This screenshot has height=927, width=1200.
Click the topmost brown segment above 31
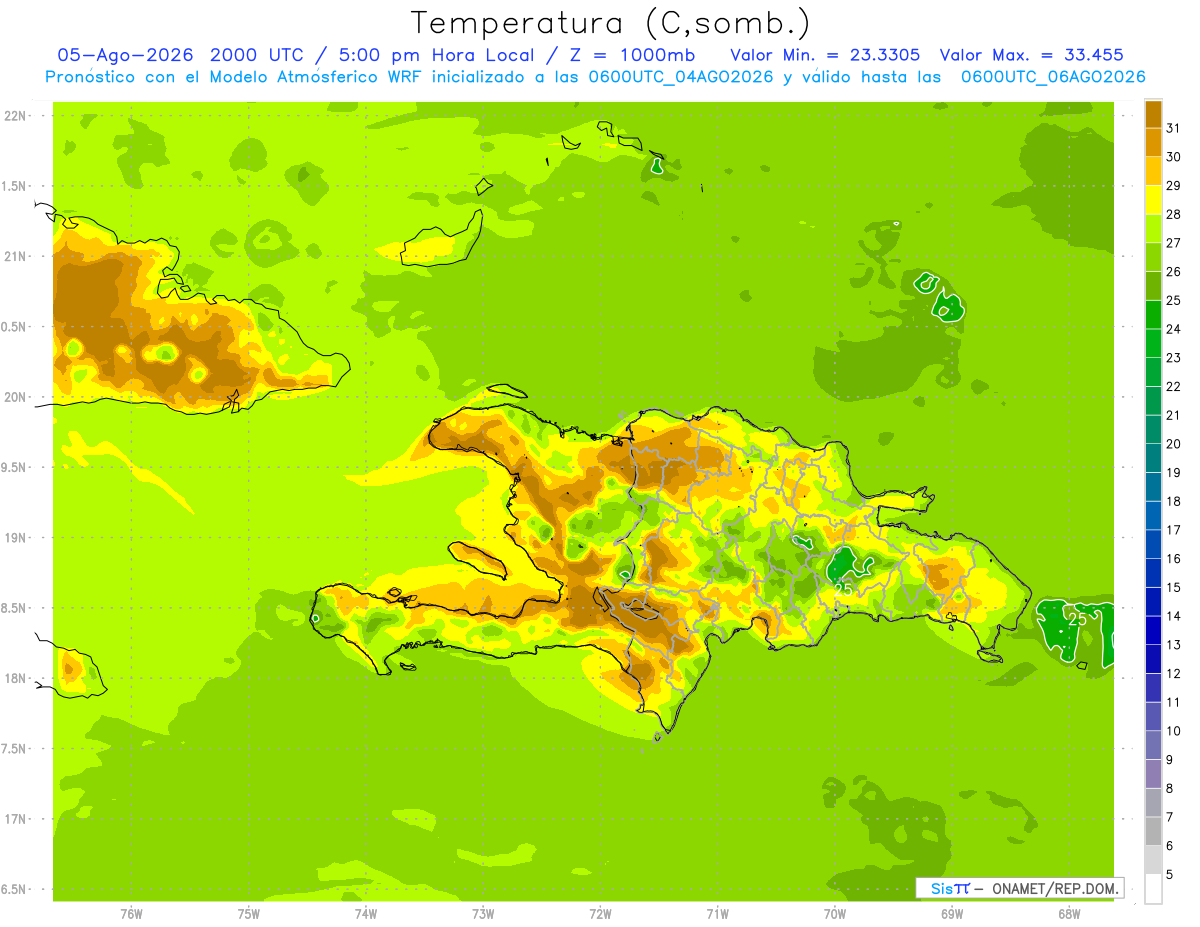(x=1153, y=114)
